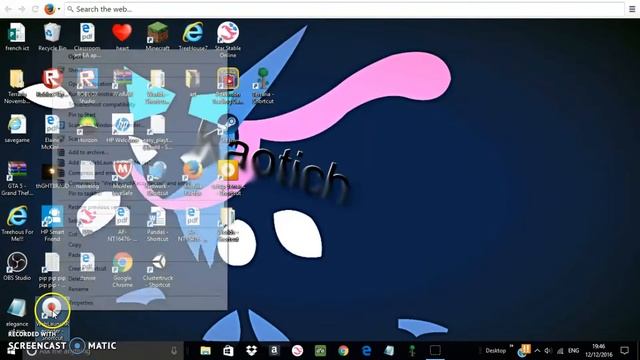The height and width of the screenshot is (360, 640).
Task: Expand the Desktop toolbar on taskbar
Action: tap(512, 346)
